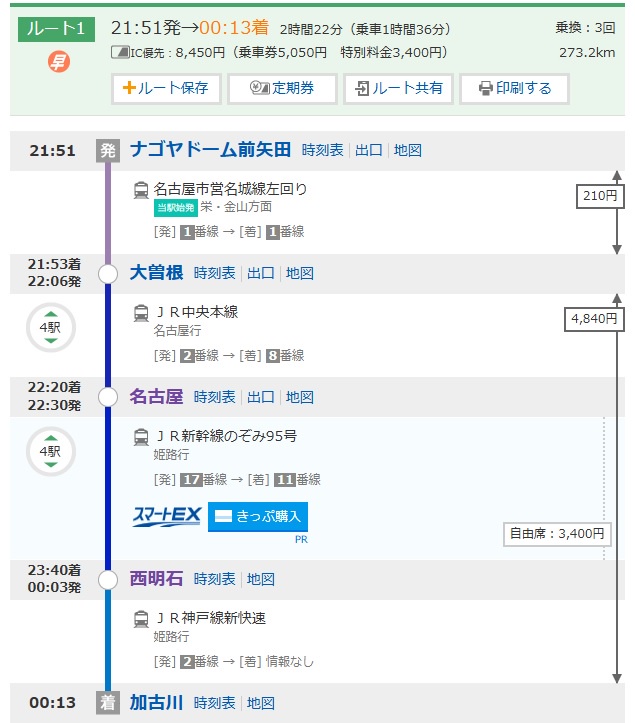
Task: Print the route with 印刷する
Action: [515, 88]
